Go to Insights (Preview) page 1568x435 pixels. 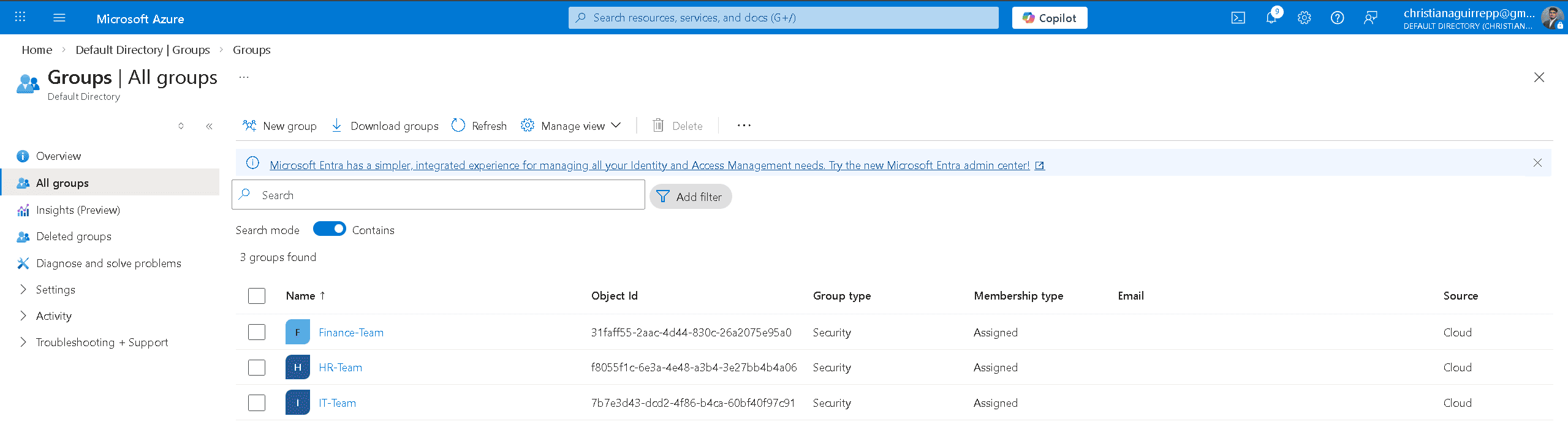78,210
